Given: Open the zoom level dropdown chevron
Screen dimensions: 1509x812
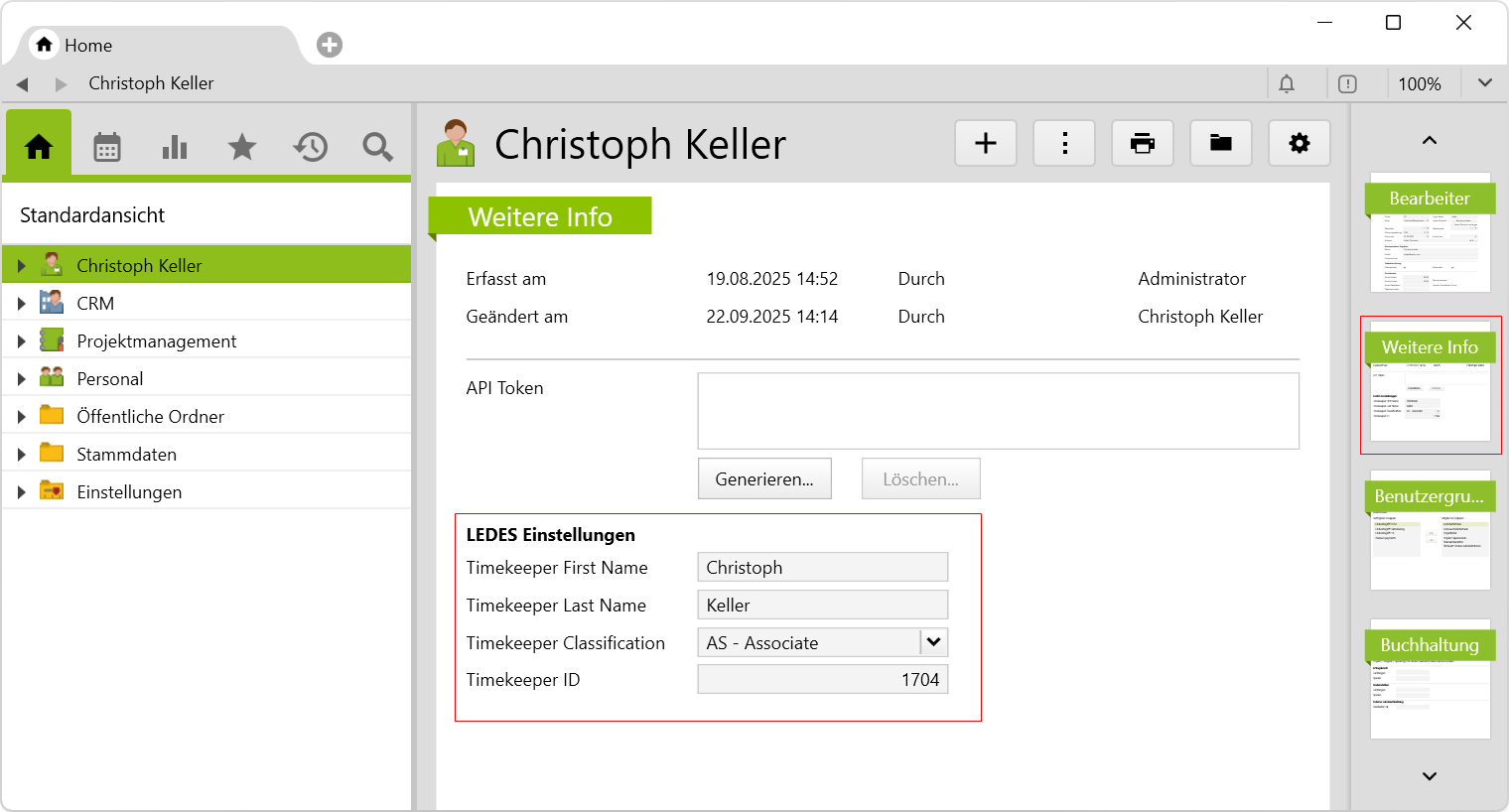Looking at the screenshot, I should pos(1484,83).
